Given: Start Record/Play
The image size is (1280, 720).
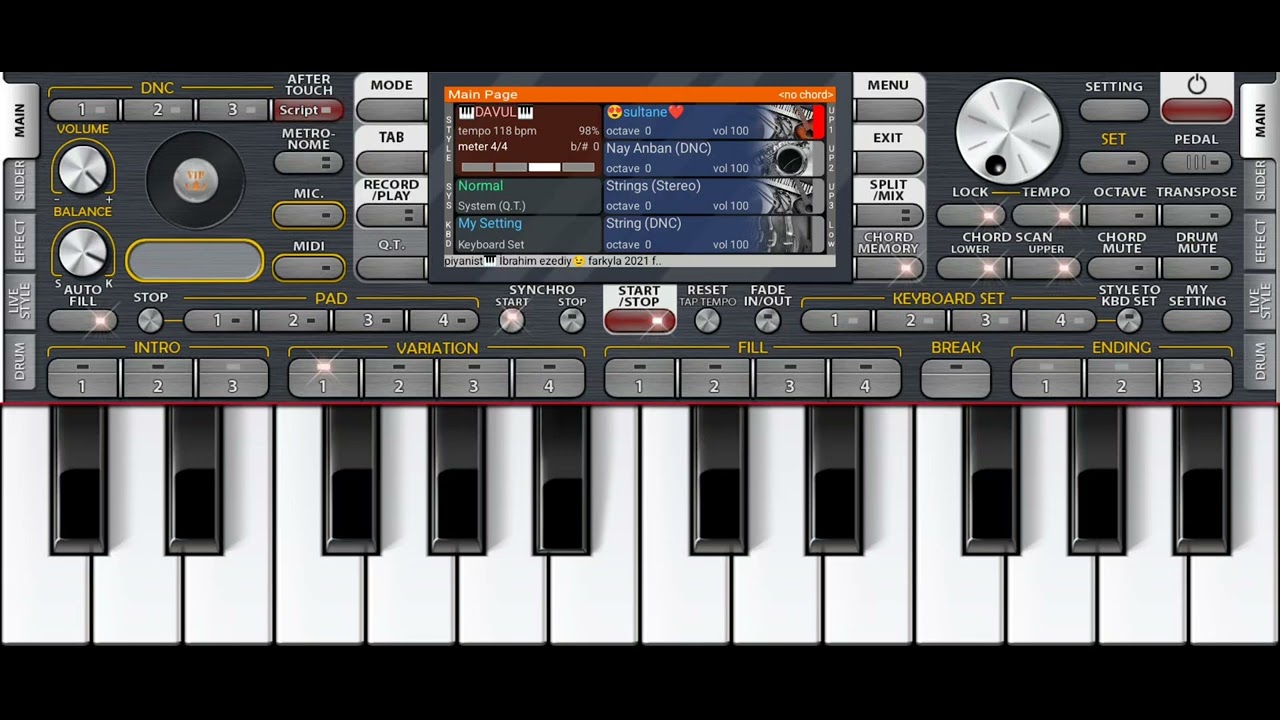Looking at the screenshot, I should tap(392, 215).
